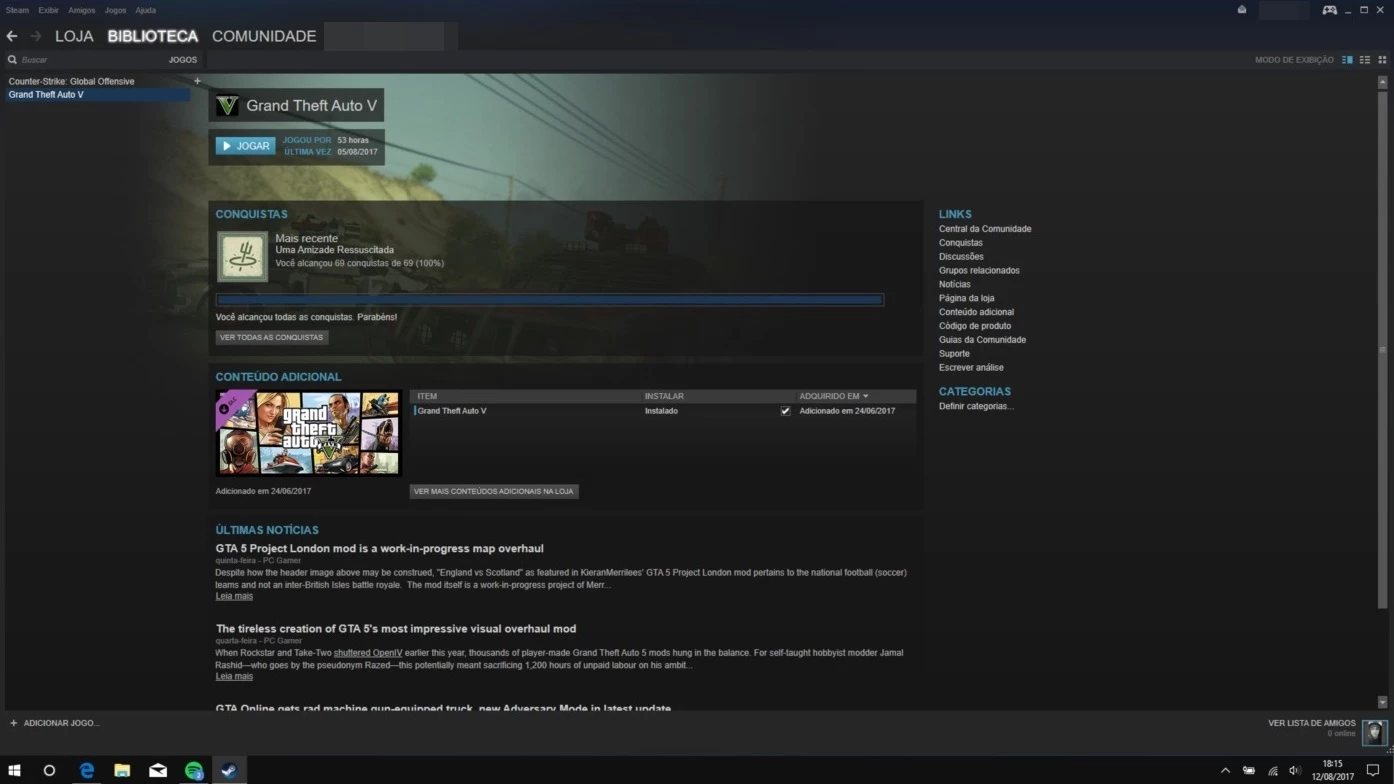
Task: Click Ver Lista de Amigos
Action: click(1312, 723)
